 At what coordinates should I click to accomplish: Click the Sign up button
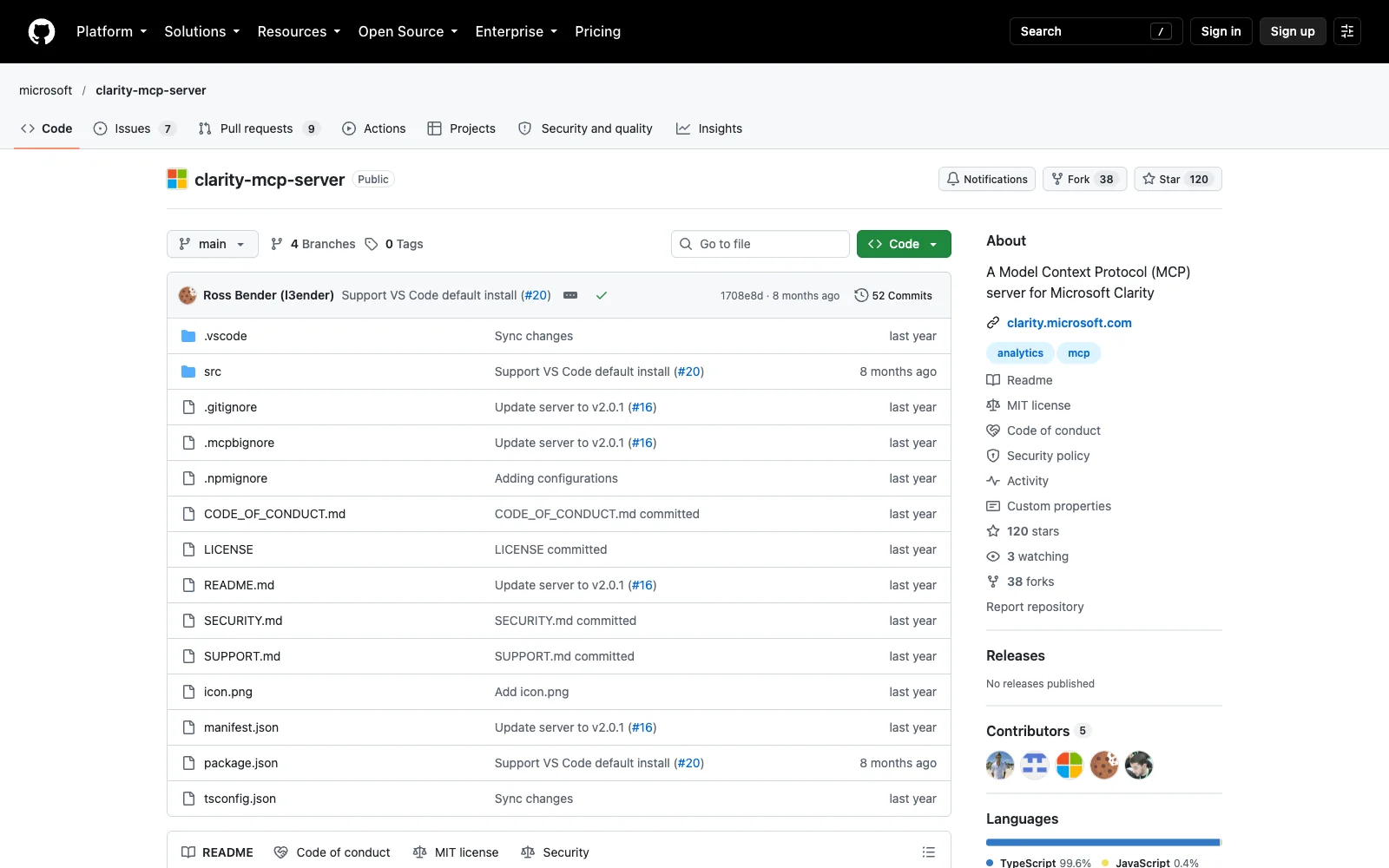click(1293, 31)
